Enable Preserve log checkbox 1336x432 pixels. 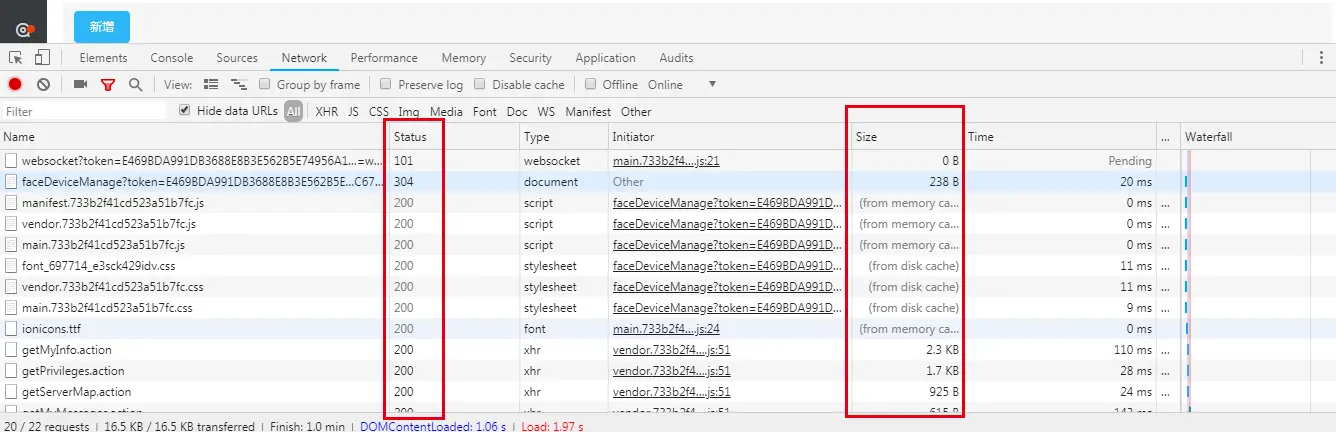(x=386, y=85)
